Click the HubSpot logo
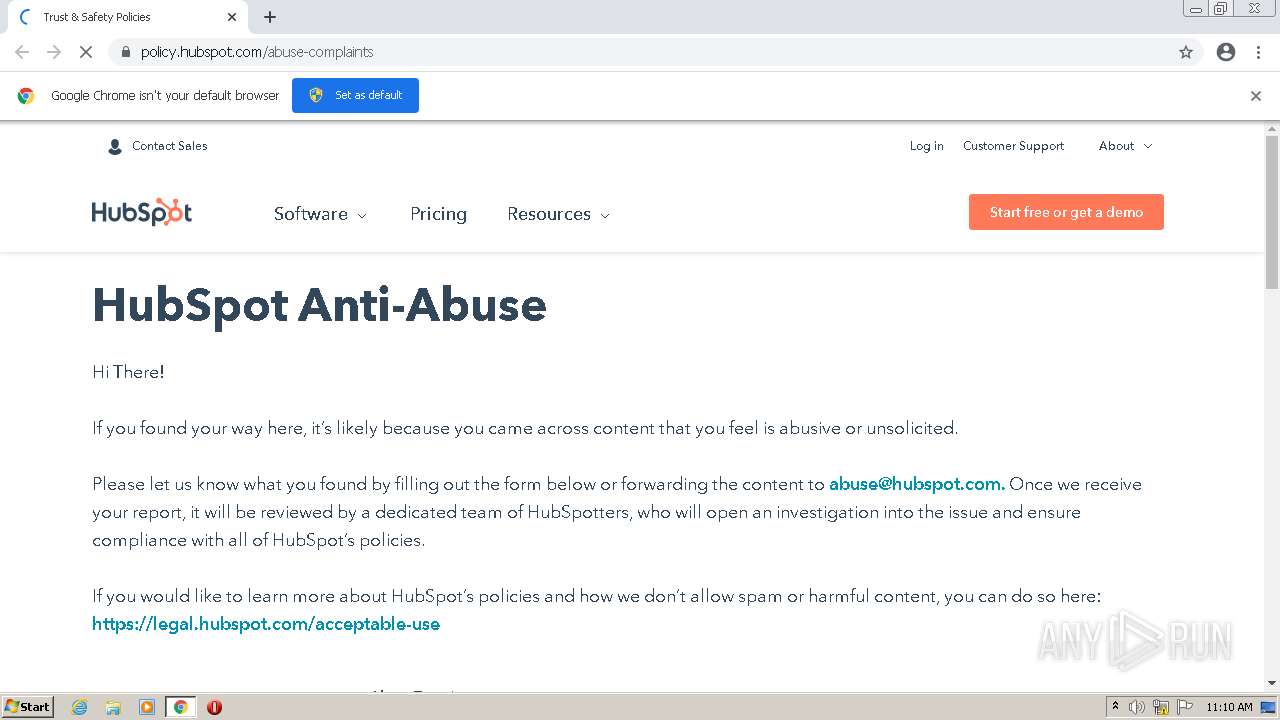The height and width of the screenshot is (720, 1280). point(142,212)
